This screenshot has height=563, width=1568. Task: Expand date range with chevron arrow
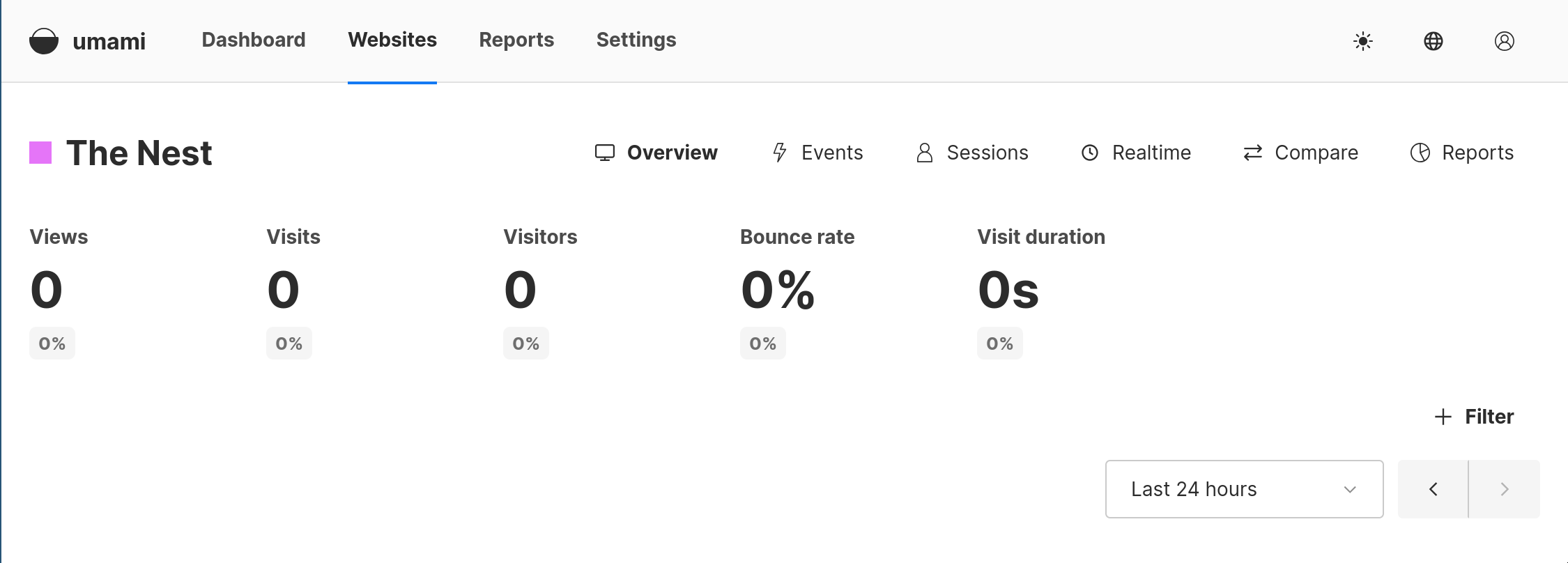(1350, 489)
